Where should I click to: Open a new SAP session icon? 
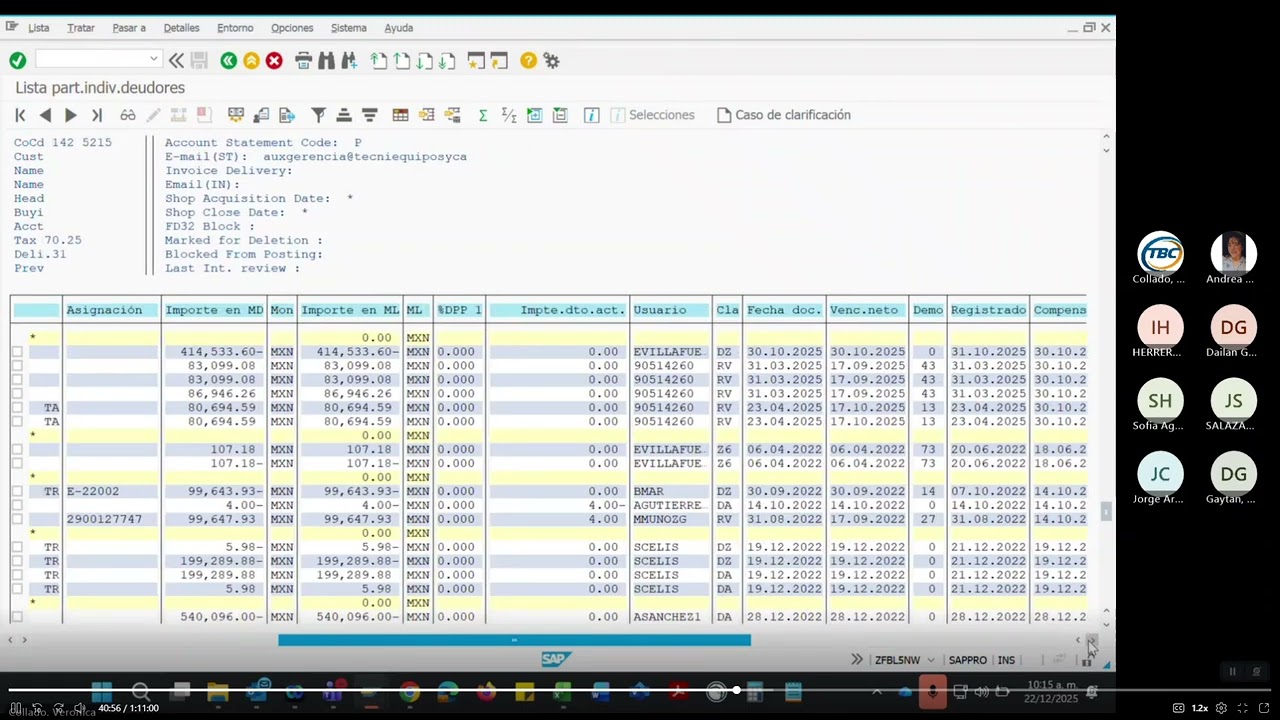[476, 61]
